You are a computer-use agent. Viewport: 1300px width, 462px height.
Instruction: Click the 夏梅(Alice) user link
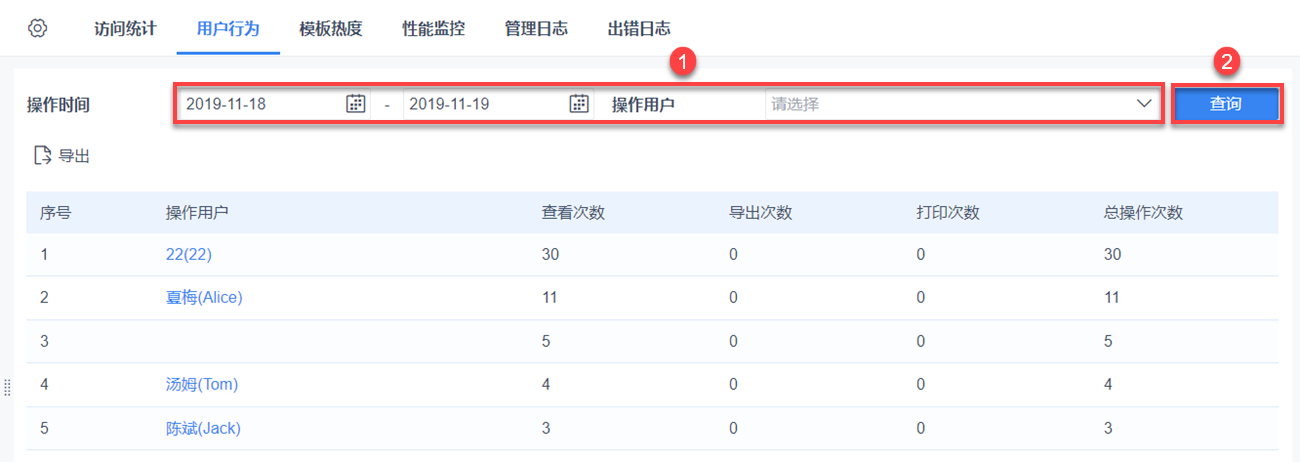(204, 297)
